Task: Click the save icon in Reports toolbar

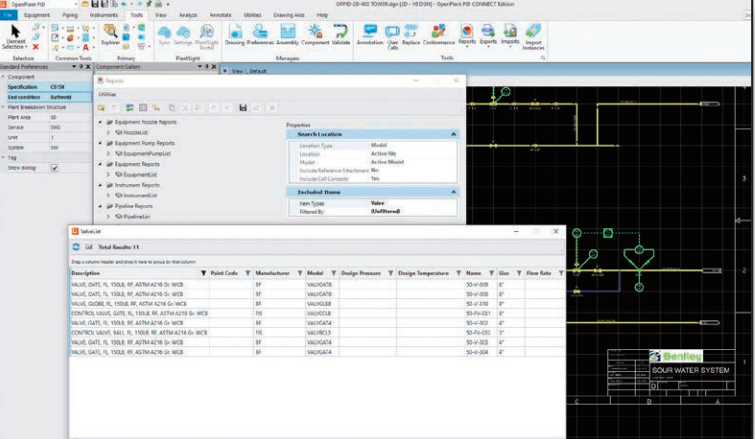Action: [x=243, y=108]
